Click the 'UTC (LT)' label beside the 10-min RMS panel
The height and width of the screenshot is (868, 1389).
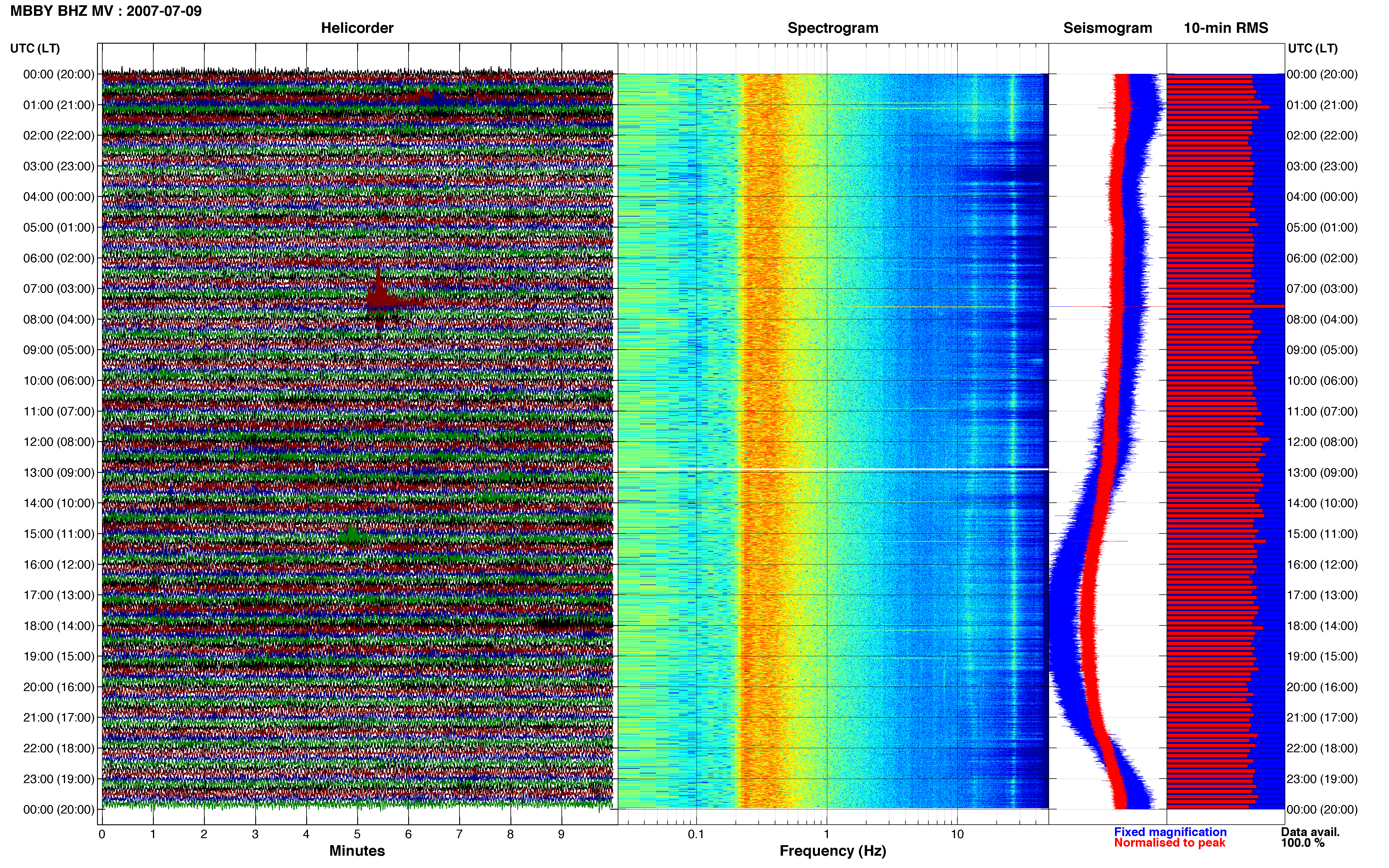[1313, 48]
